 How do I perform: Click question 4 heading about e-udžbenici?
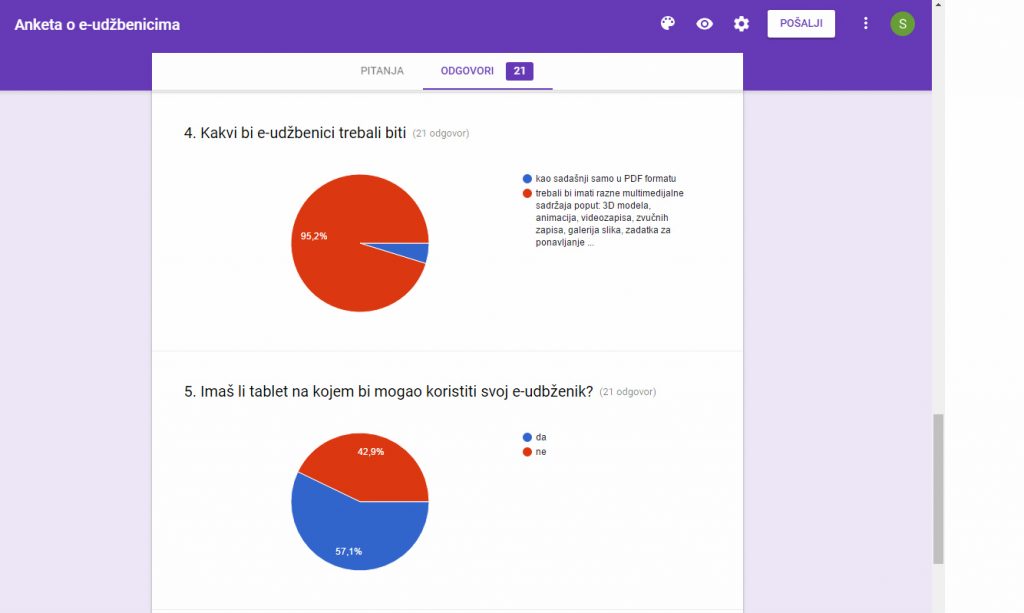click(295, 133)
